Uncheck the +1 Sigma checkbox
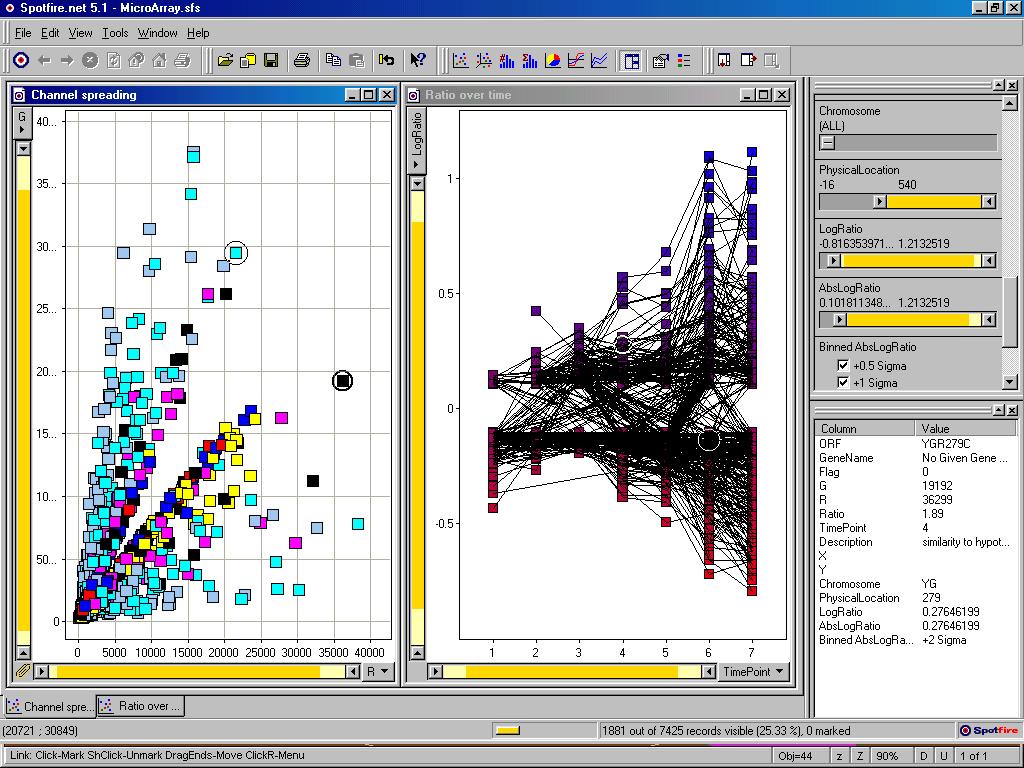Screen dimensions: 1024x768 843,383
